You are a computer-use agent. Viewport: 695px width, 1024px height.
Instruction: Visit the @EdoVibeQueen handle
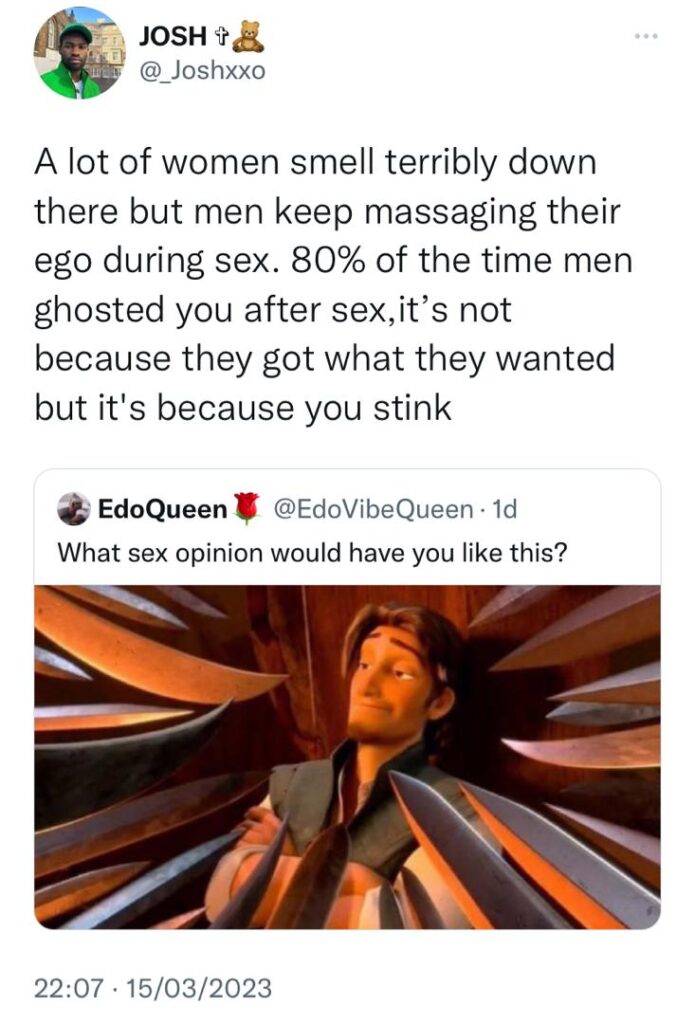(x=373, y=508)
